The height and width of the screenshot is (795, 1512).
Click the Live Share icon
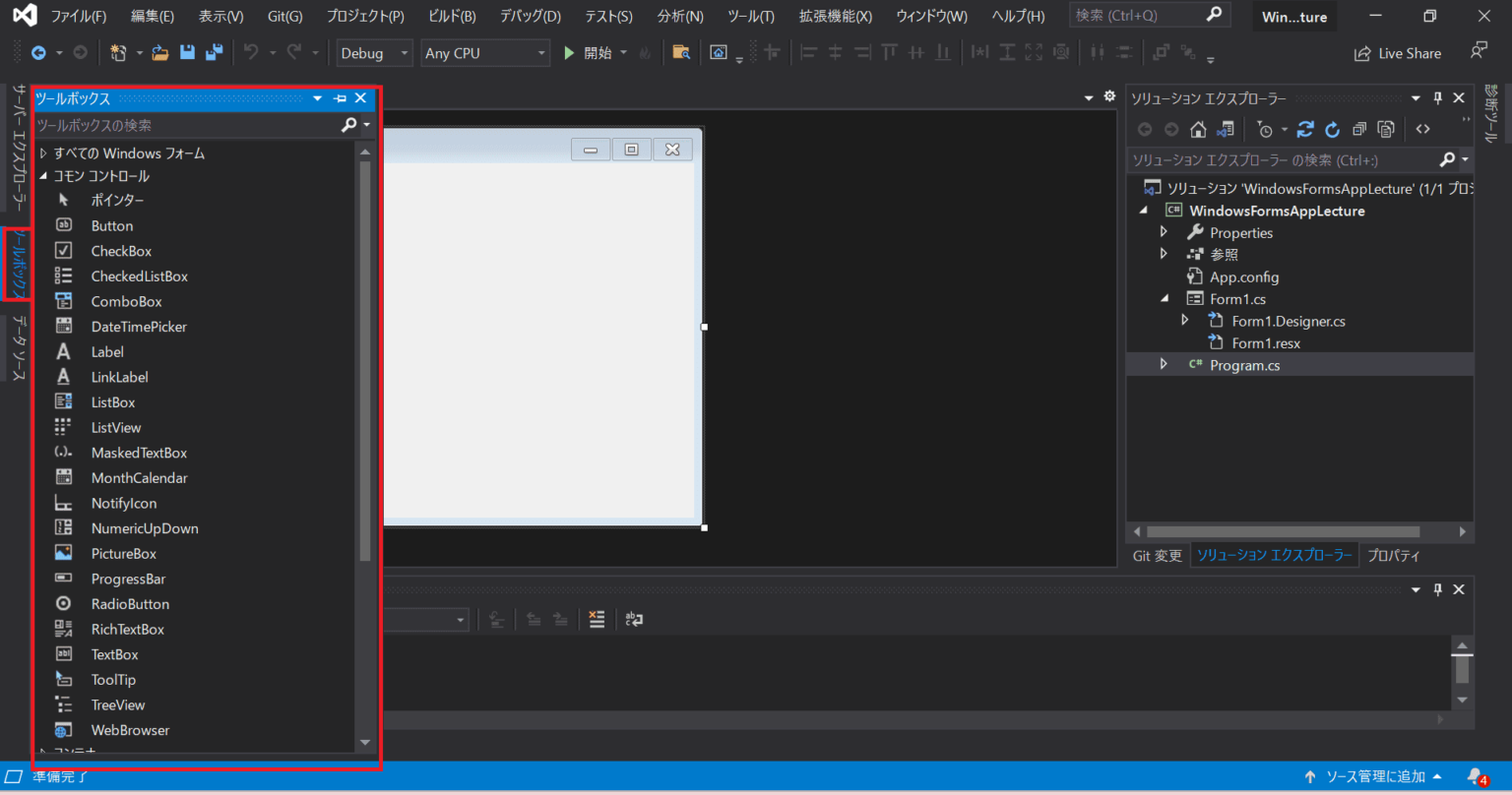click(1362, 53)
